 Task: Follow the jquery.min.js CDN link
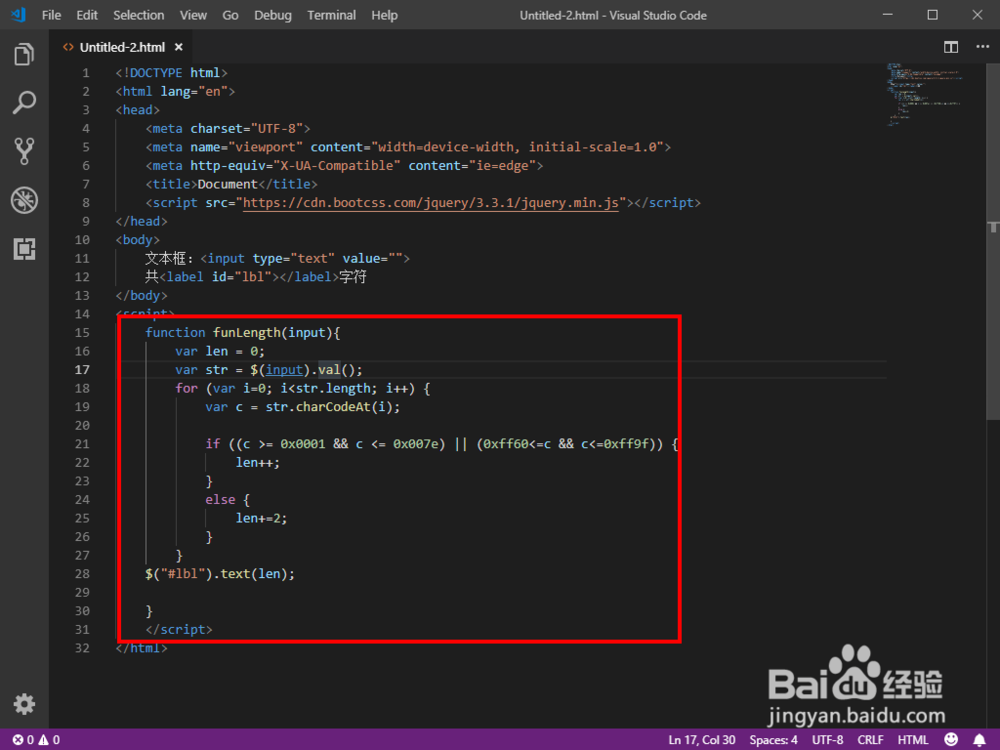pyautogui.click(x=430, y=203)
